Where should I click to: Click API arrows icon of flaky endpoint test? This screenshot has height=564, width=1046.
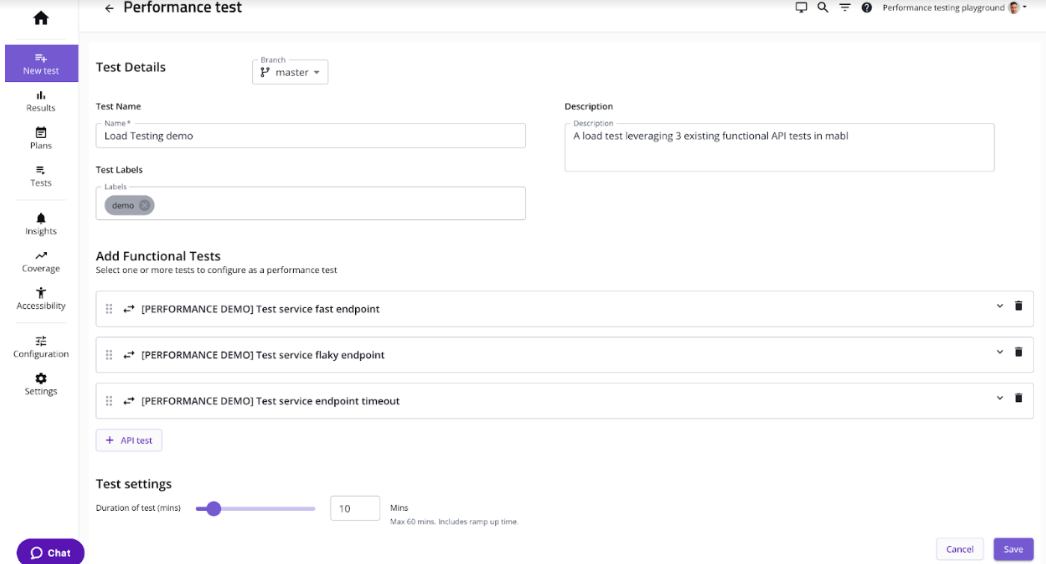pyautogui.click(x=129, y=355)
